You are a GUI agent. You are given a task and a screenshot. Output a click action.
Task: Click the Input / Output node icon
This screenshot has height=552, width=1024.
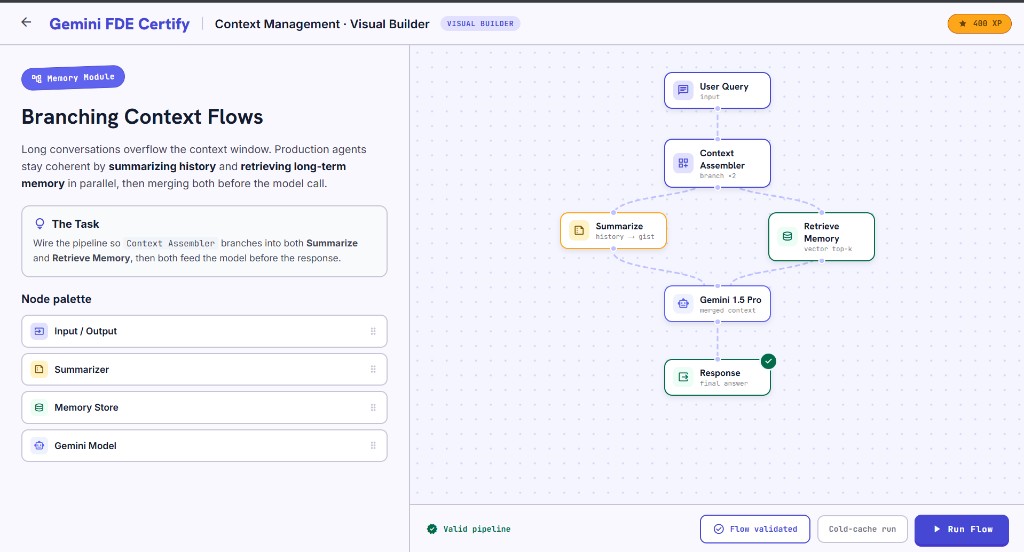tap(39, 331)
